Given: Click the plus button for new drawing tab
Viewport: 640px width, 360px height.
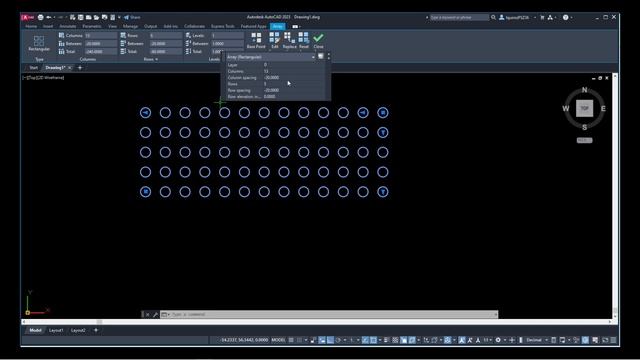Looking at the screenshot, I should click(x=80, y=68).
